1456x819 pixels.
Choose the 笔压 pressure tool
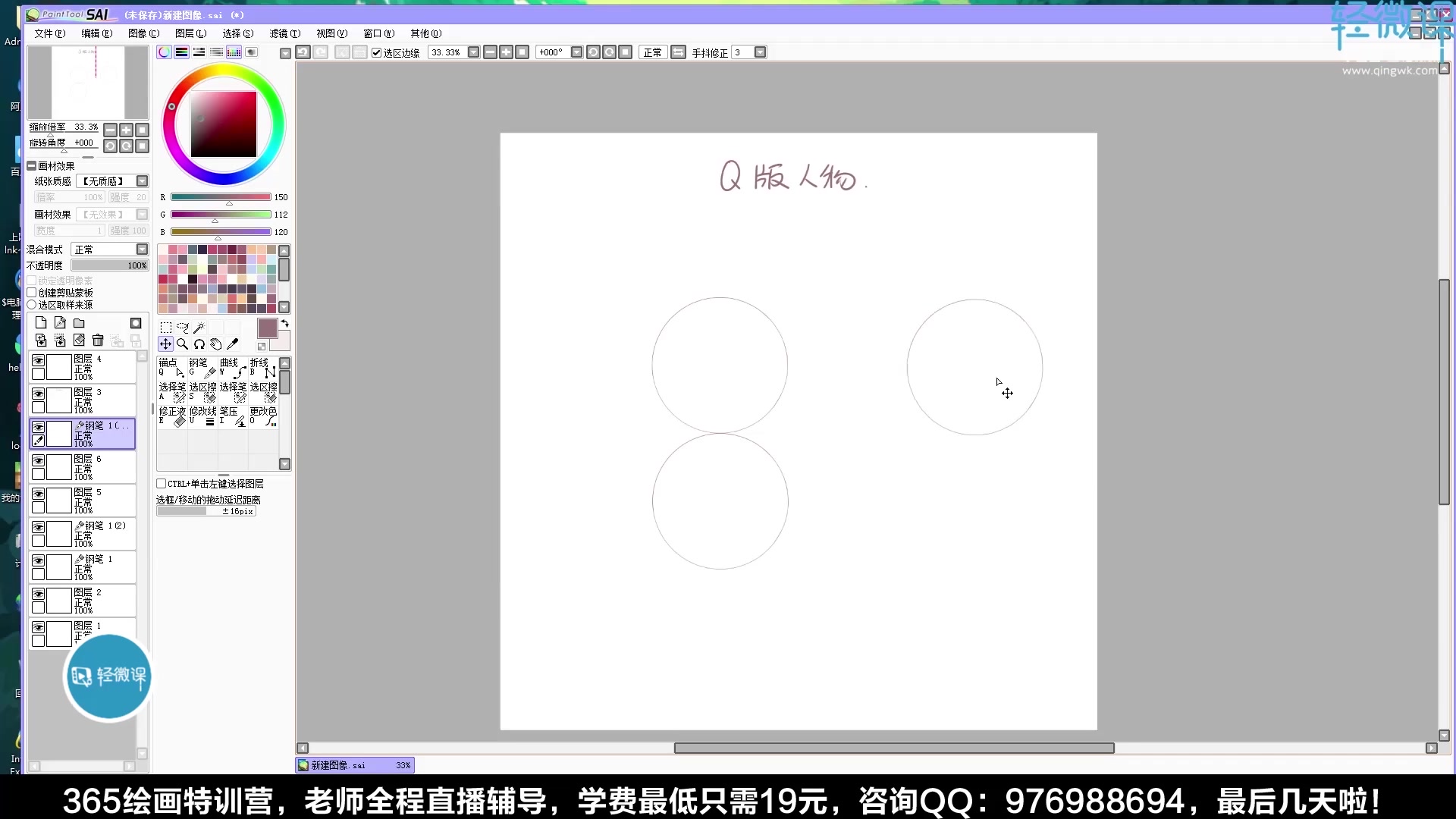(233, 416)
